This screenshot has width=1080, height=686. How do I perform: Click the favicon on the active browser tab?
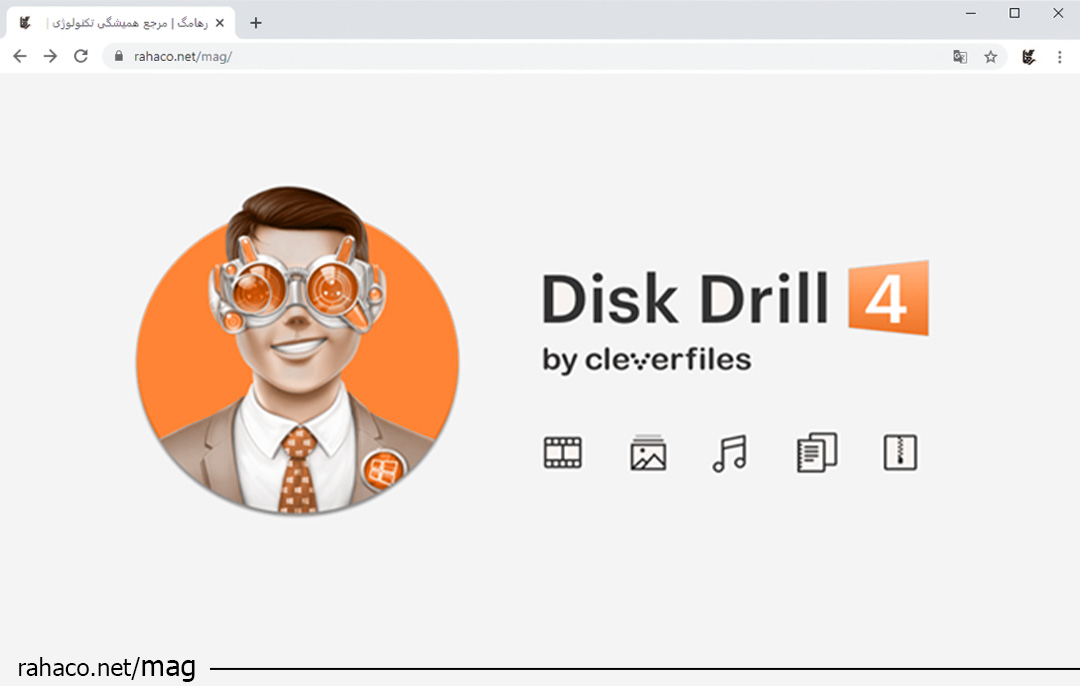pos(24,21)
